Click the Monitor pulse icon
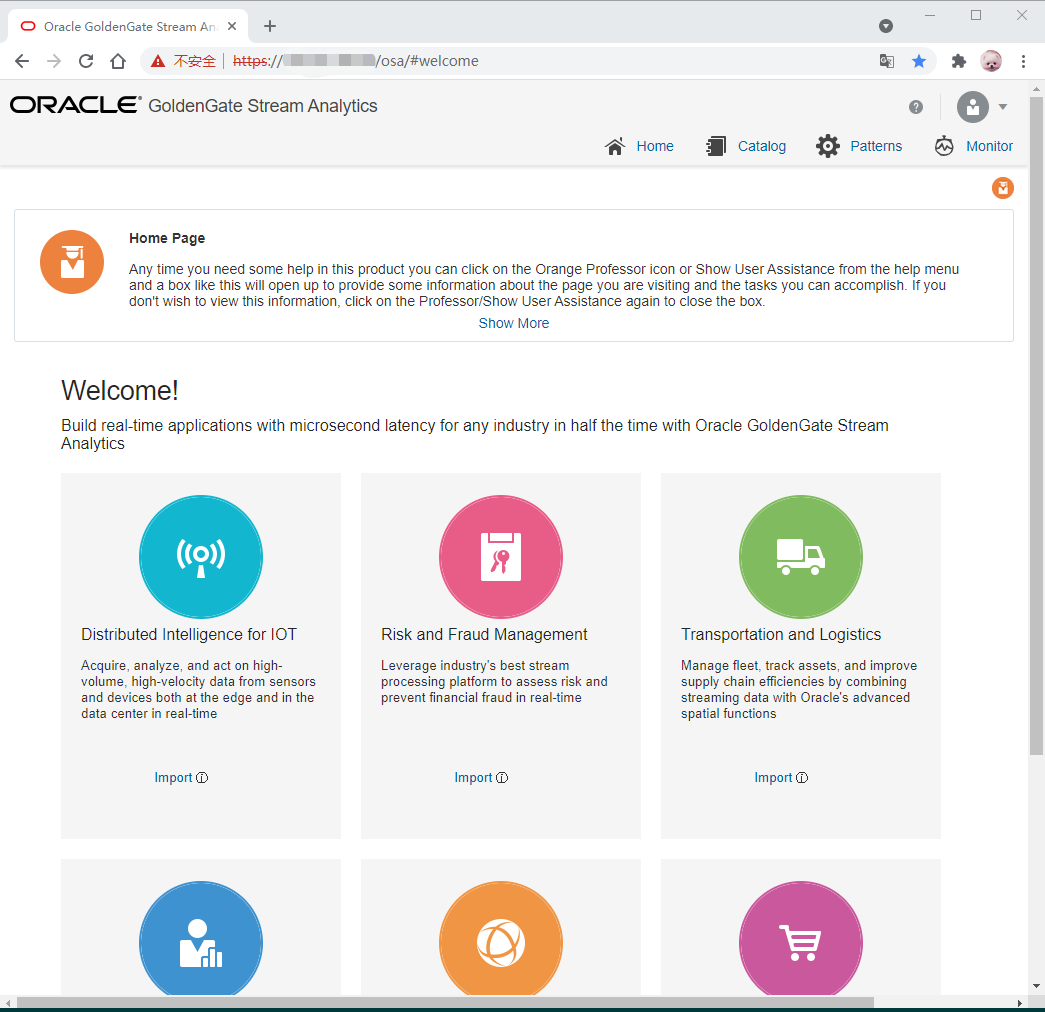 pos(944,146)
